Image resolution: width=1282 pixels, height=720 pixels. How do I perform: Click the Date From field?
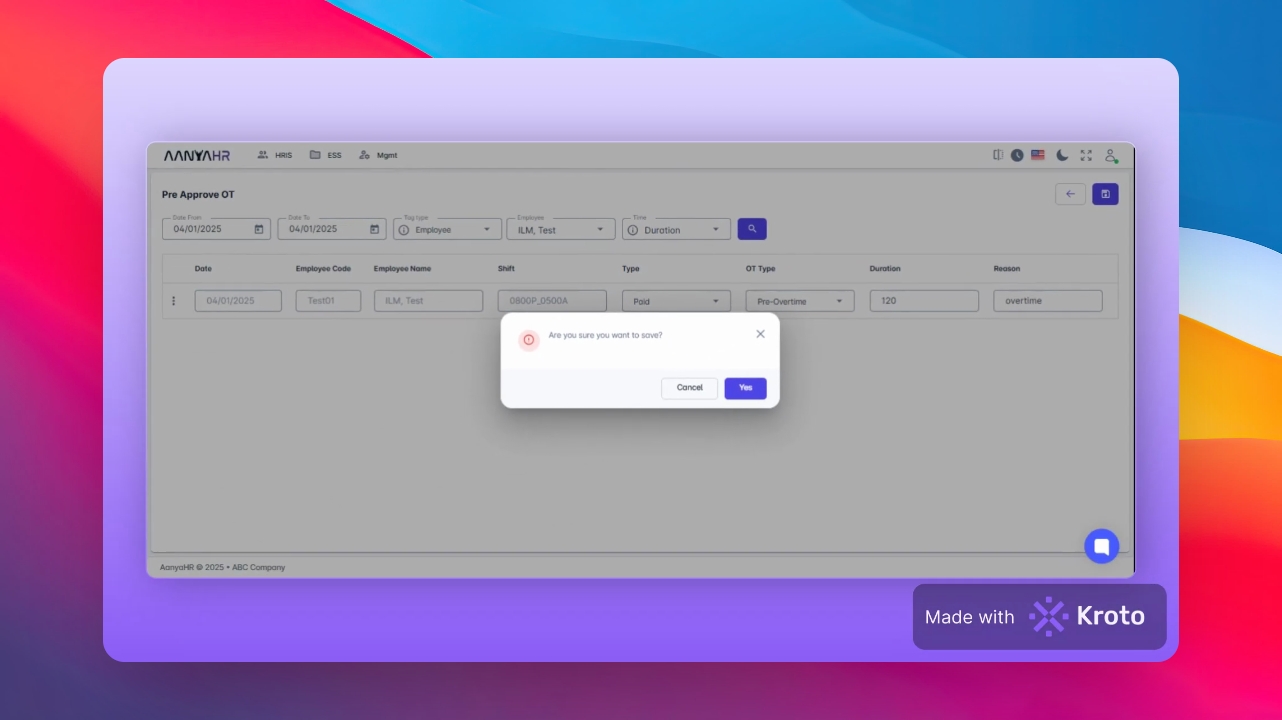click(216, 229)
